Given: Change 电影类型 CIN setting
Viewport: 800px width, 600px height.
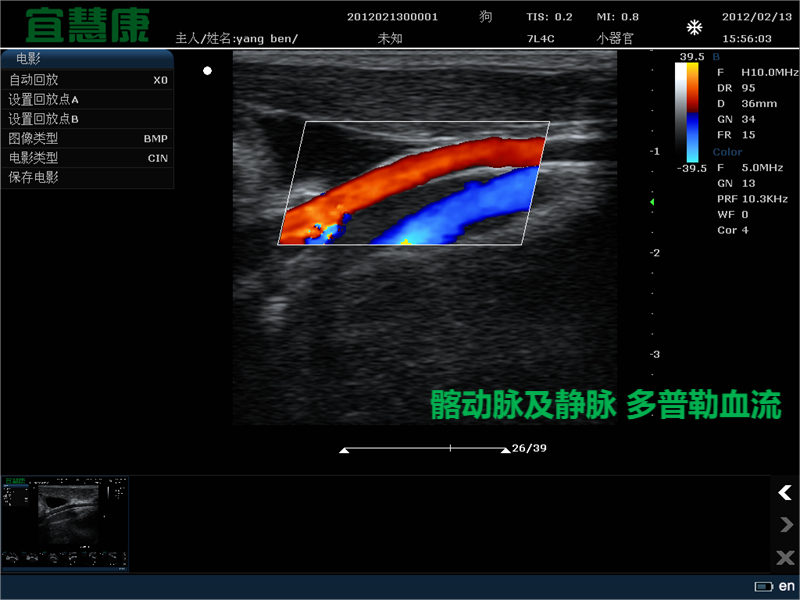Looking at the screenshot, I should (87, 158).
